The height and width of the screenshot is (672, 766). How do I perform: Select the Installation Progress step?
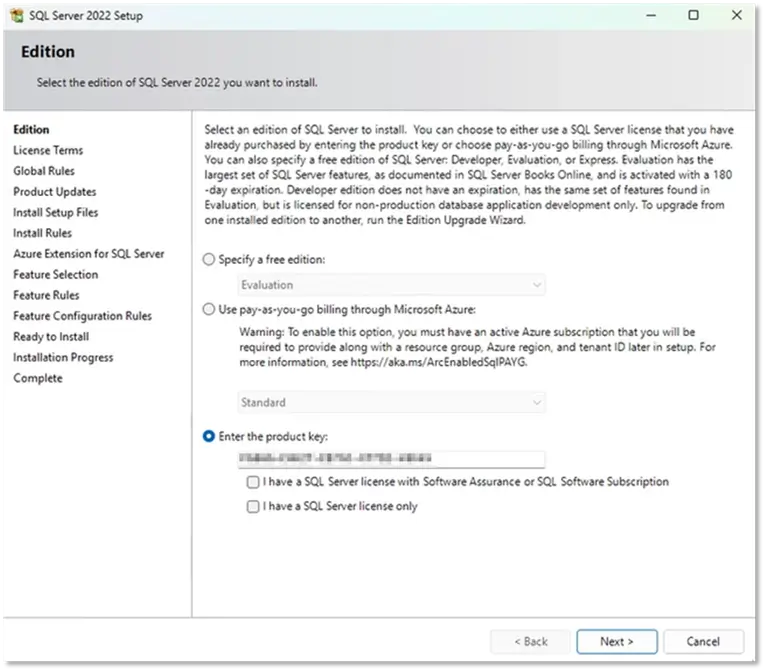(63, 357)
